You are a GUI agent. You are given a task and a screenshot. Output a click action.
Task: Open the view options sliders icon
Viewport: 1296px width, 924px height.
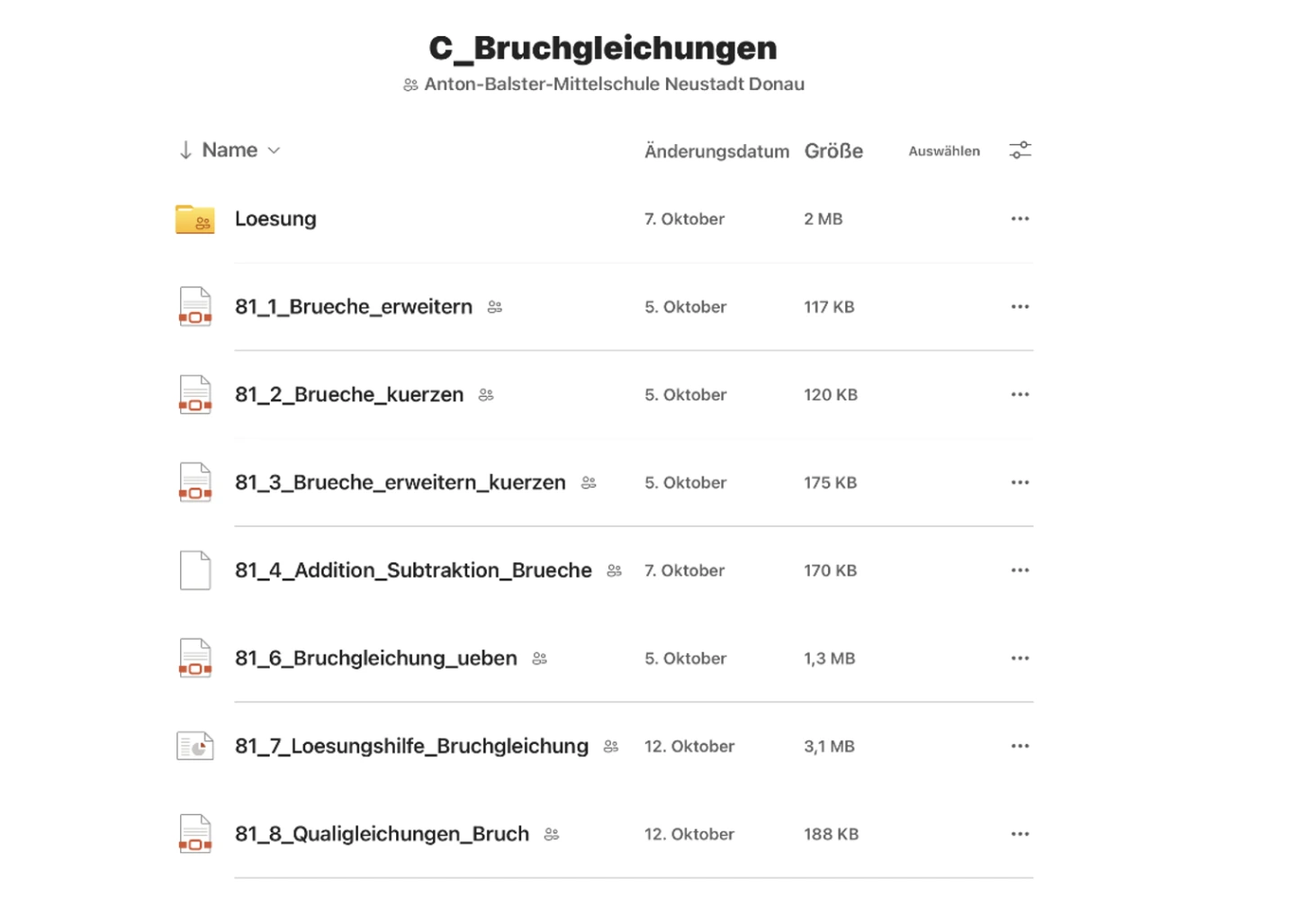point(1020,150)
